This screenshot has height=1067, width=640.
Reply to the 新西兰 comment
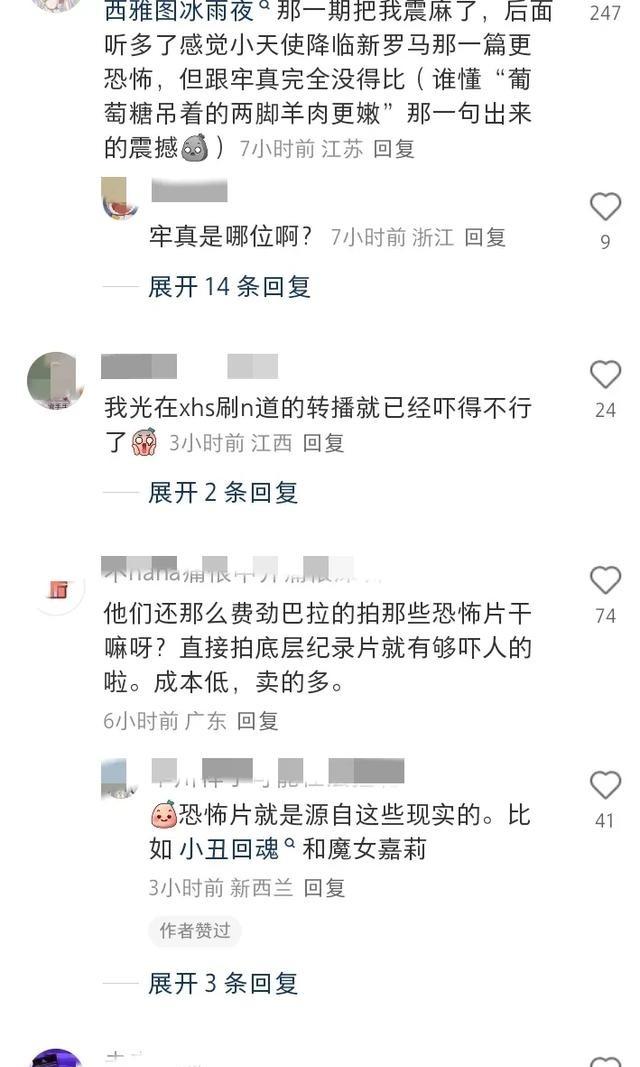click(x=324, y=888)
